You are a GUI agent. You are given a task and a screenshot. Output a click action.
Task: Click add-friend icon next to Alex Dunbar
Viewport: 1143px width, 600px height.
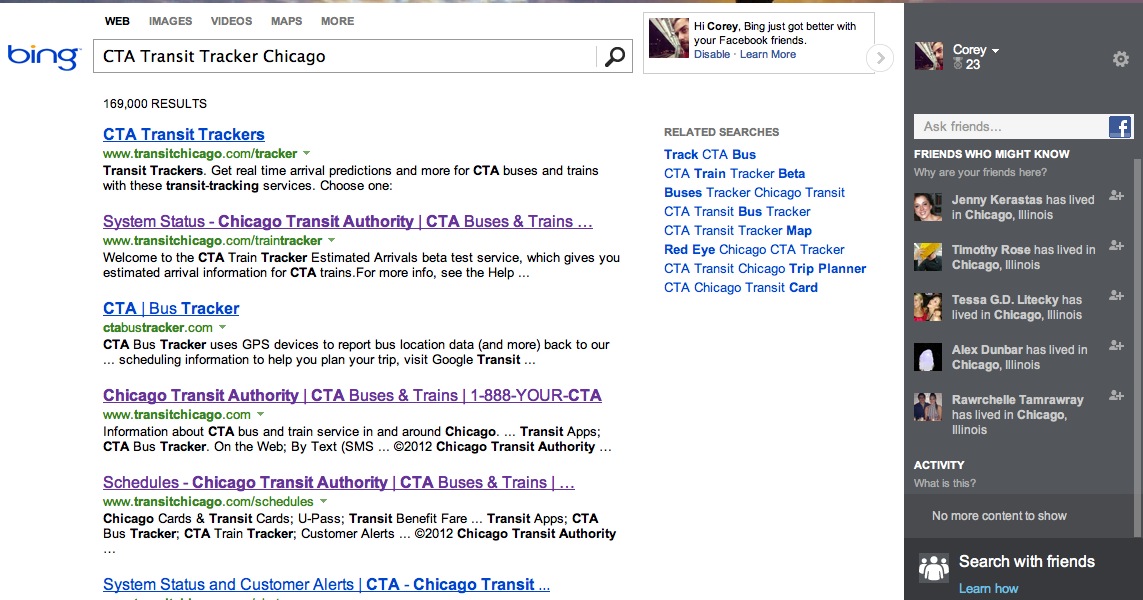[x=1116, y=346]
